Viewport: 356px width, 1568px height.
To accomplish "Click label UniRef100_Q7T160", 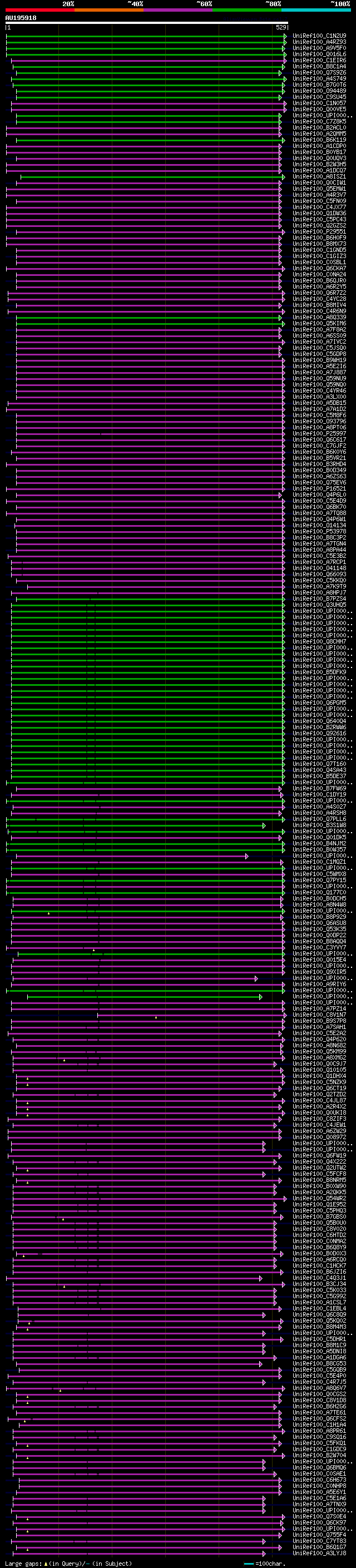I will point(319,764).
